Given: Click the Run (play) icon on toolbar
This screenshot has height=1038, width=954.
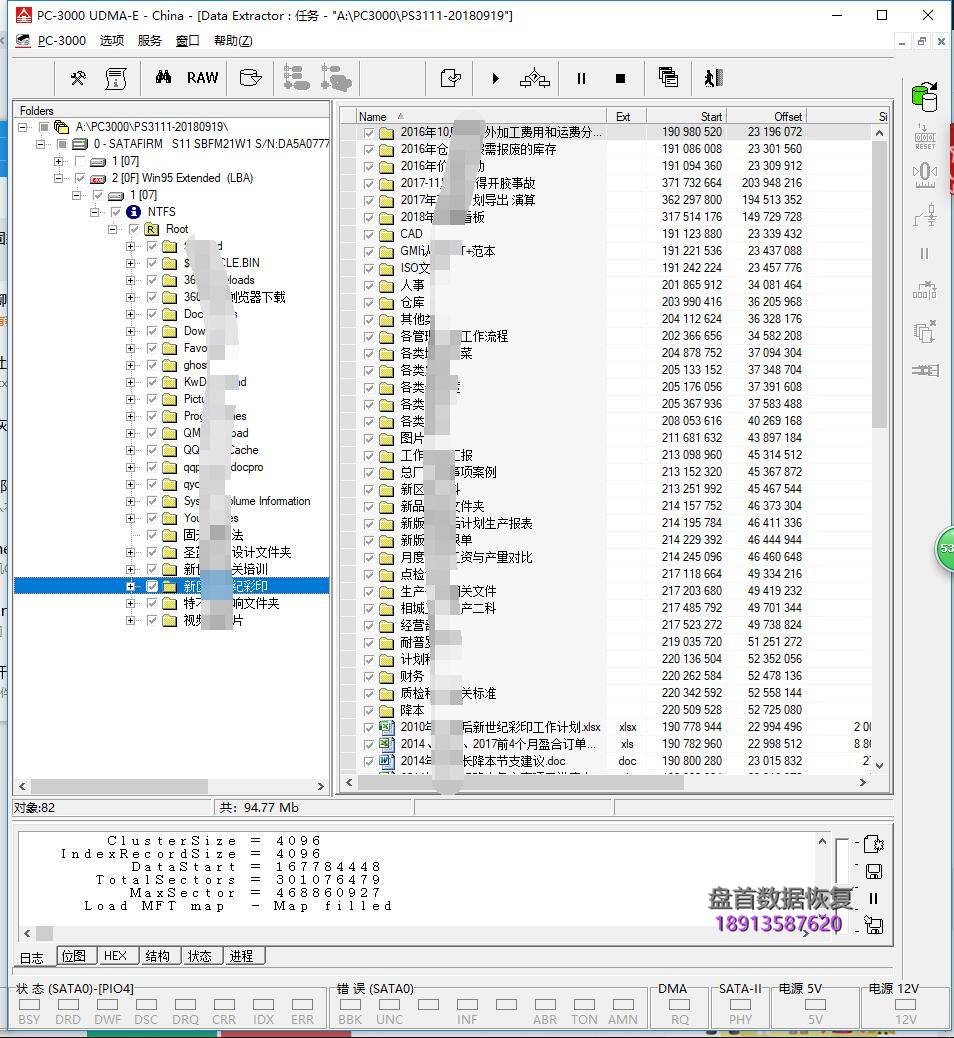Looking at the screenshot, I should click(495, 77).
